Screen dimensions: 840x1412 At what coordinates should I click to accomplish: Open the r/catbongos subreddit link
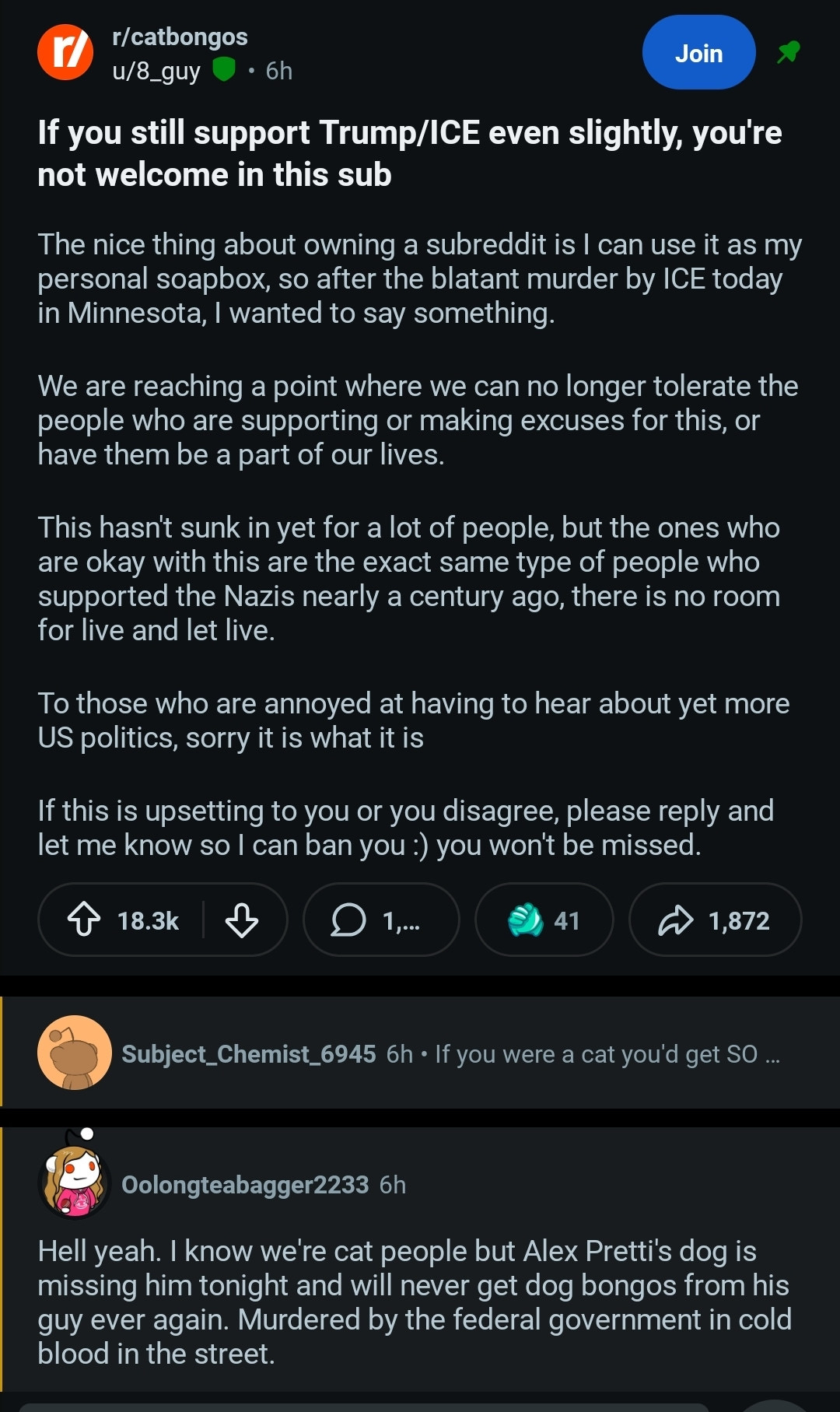pos(180,37)
